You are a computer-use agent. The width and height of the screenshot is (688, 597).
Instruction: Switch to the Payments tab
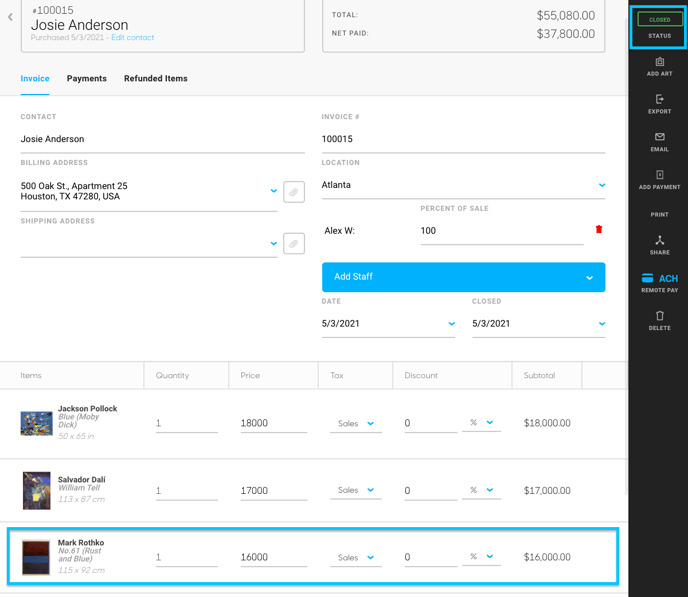[86, 79]
